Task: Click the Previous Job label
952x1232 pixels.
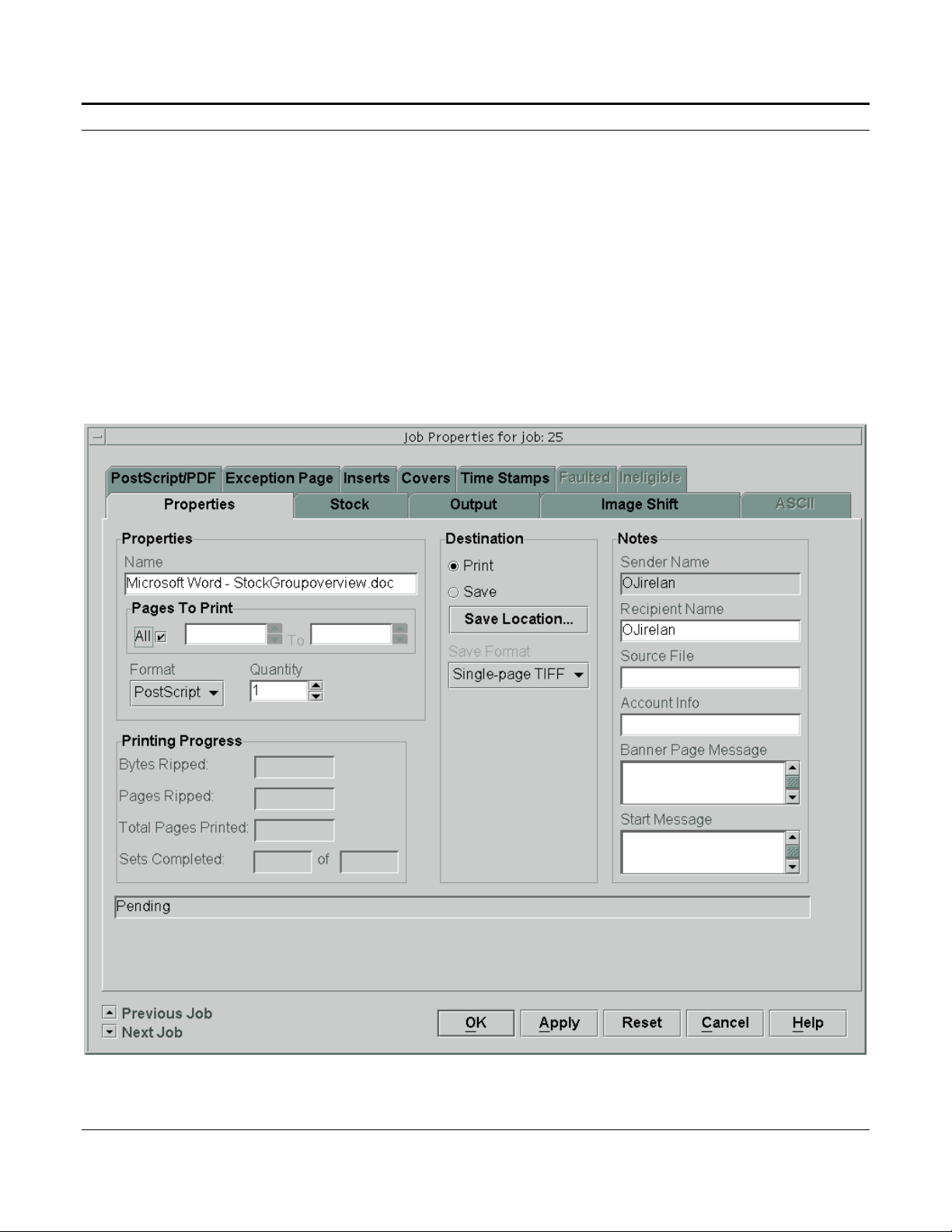Action: [x=166, y=1014]
